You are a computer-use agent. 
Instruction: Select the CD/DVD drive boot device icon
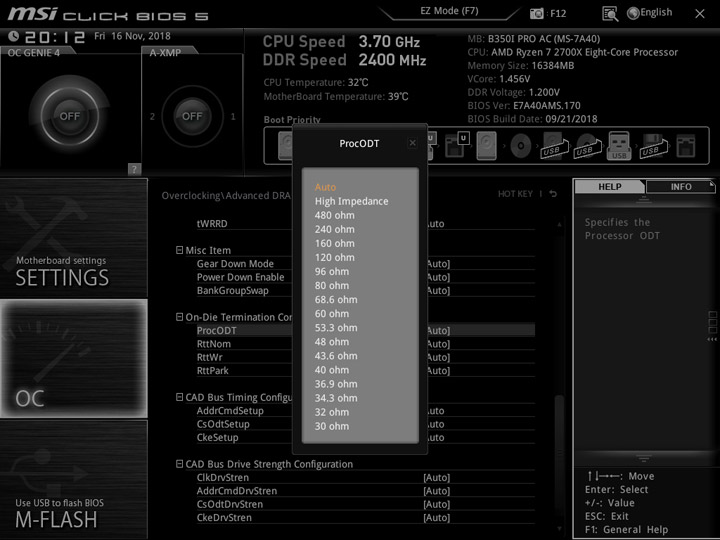click(x=520, y=146)
